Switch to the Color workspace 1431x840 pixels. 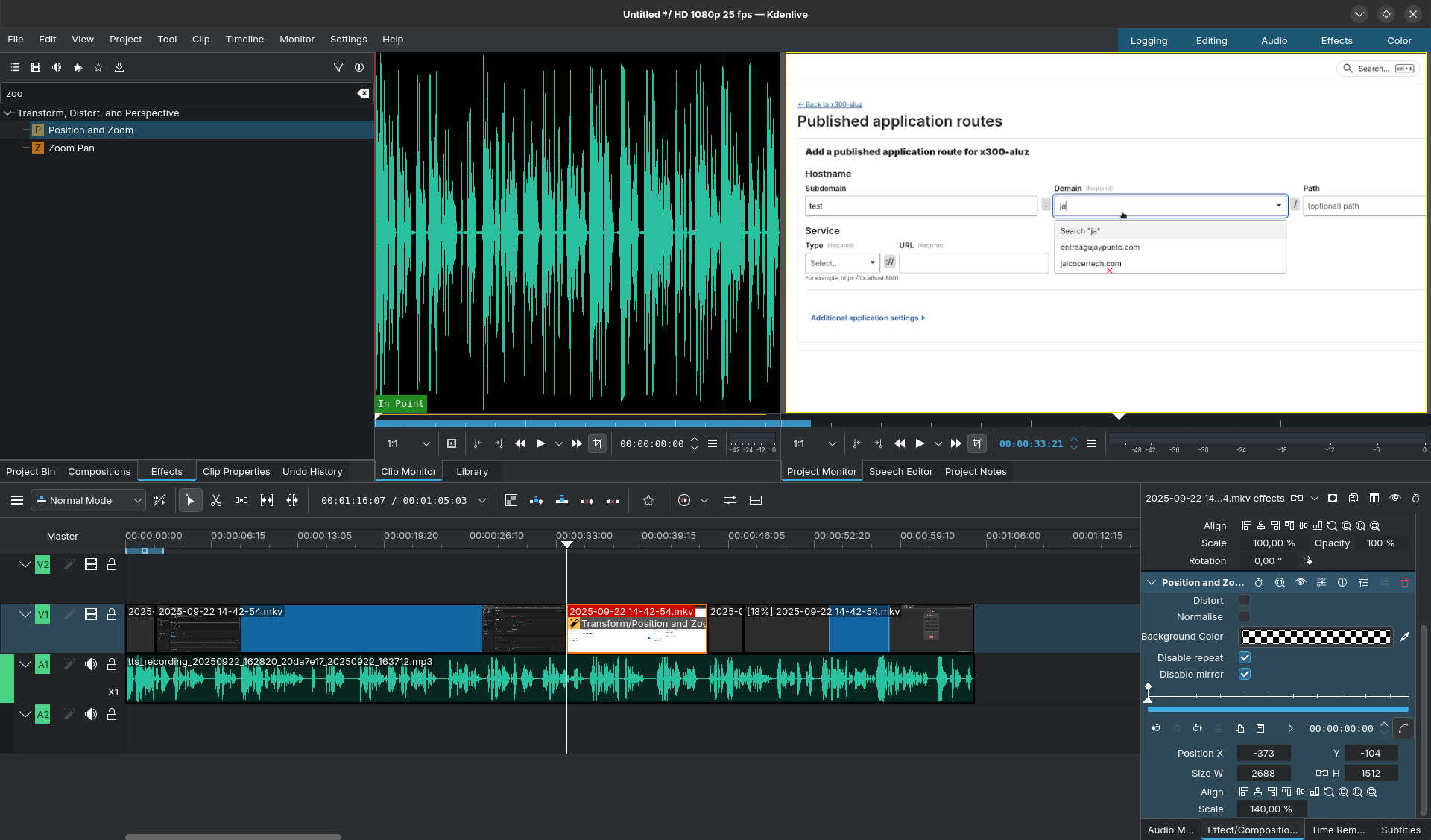pos(1399,41)
